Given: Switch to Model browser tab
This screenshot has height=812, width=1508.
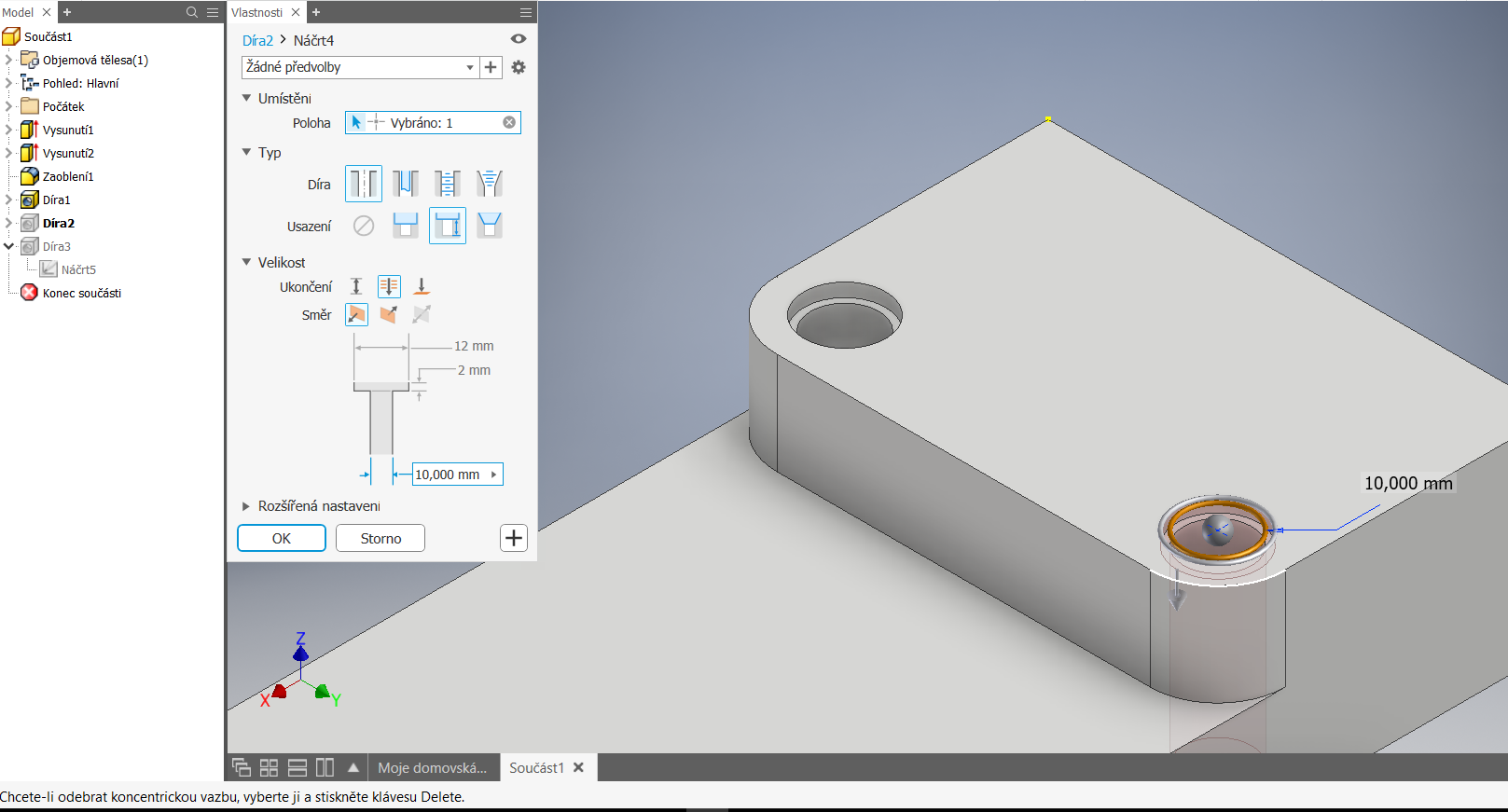Looking at the screenshot, I should pyautogui.click(x=18, y=12).
